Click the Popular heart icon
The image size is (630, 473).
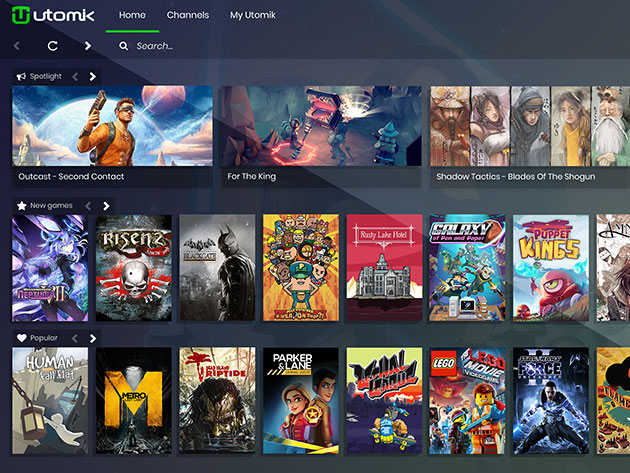click(x=22, y=338)
